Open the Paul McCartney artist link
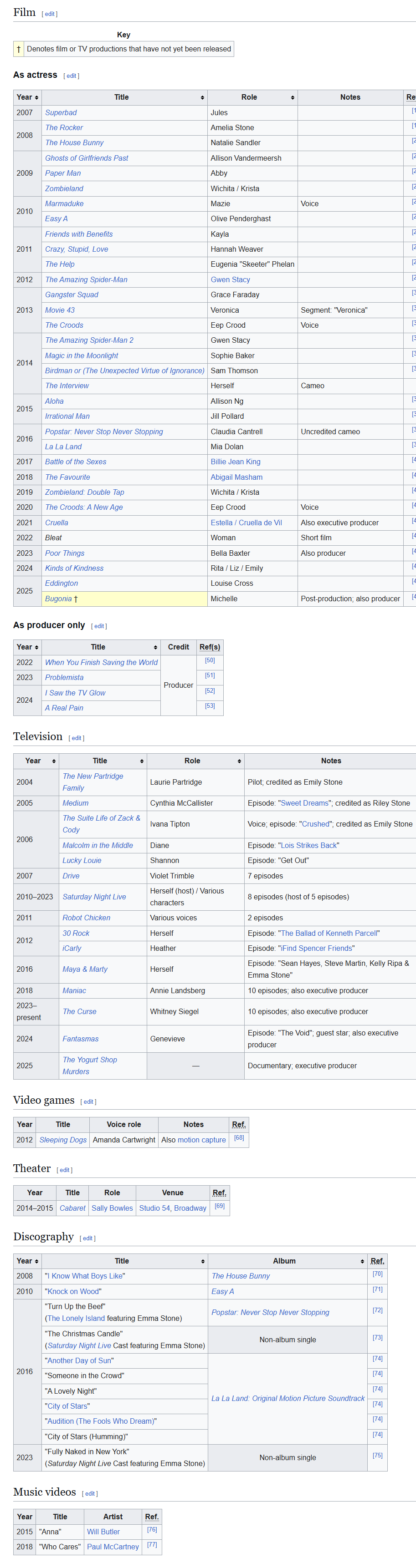Screen dimensions: 416x1568 [x=113, y=1547]
